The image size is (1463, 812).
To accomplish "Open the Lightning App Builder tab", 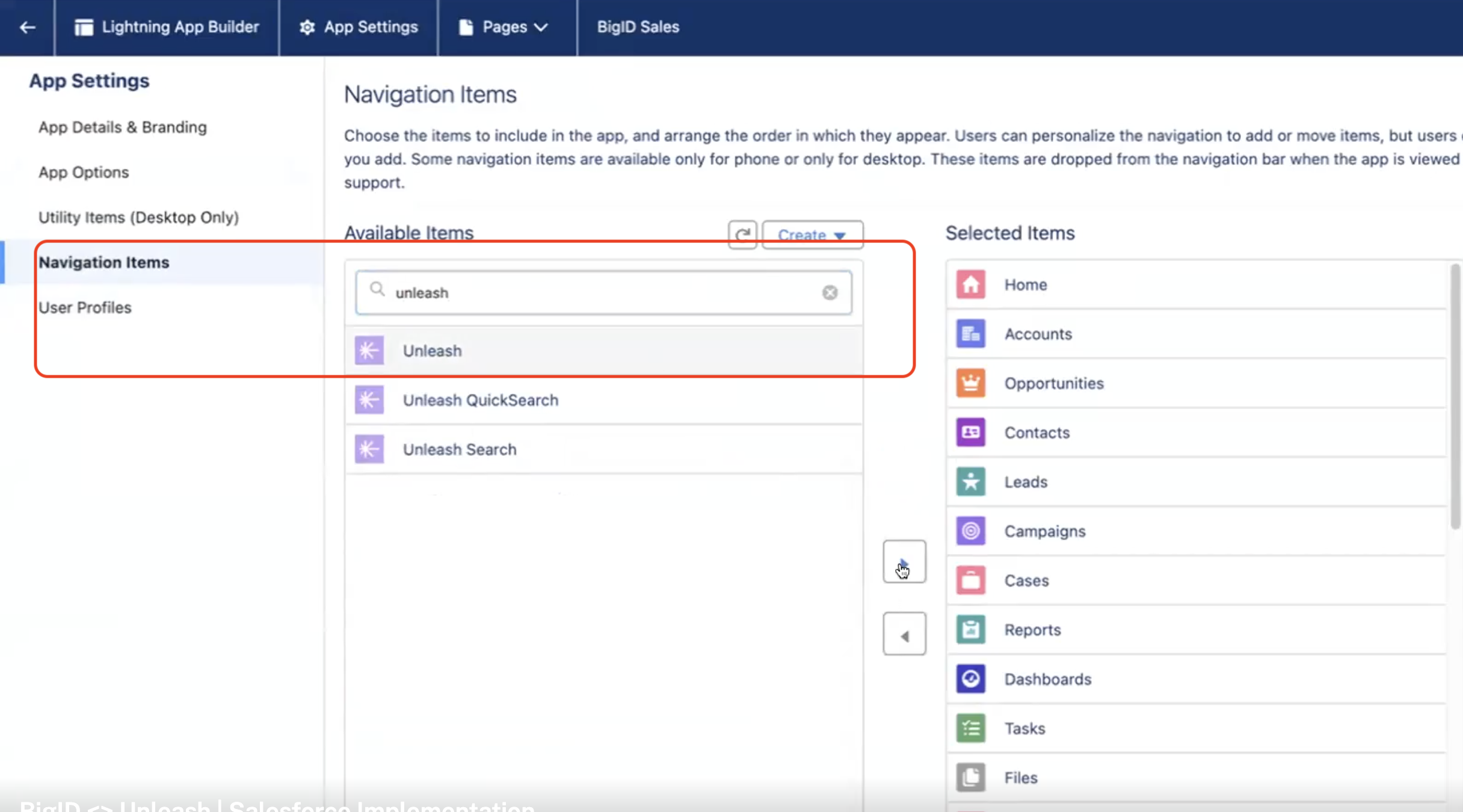I will coord(167,27).
